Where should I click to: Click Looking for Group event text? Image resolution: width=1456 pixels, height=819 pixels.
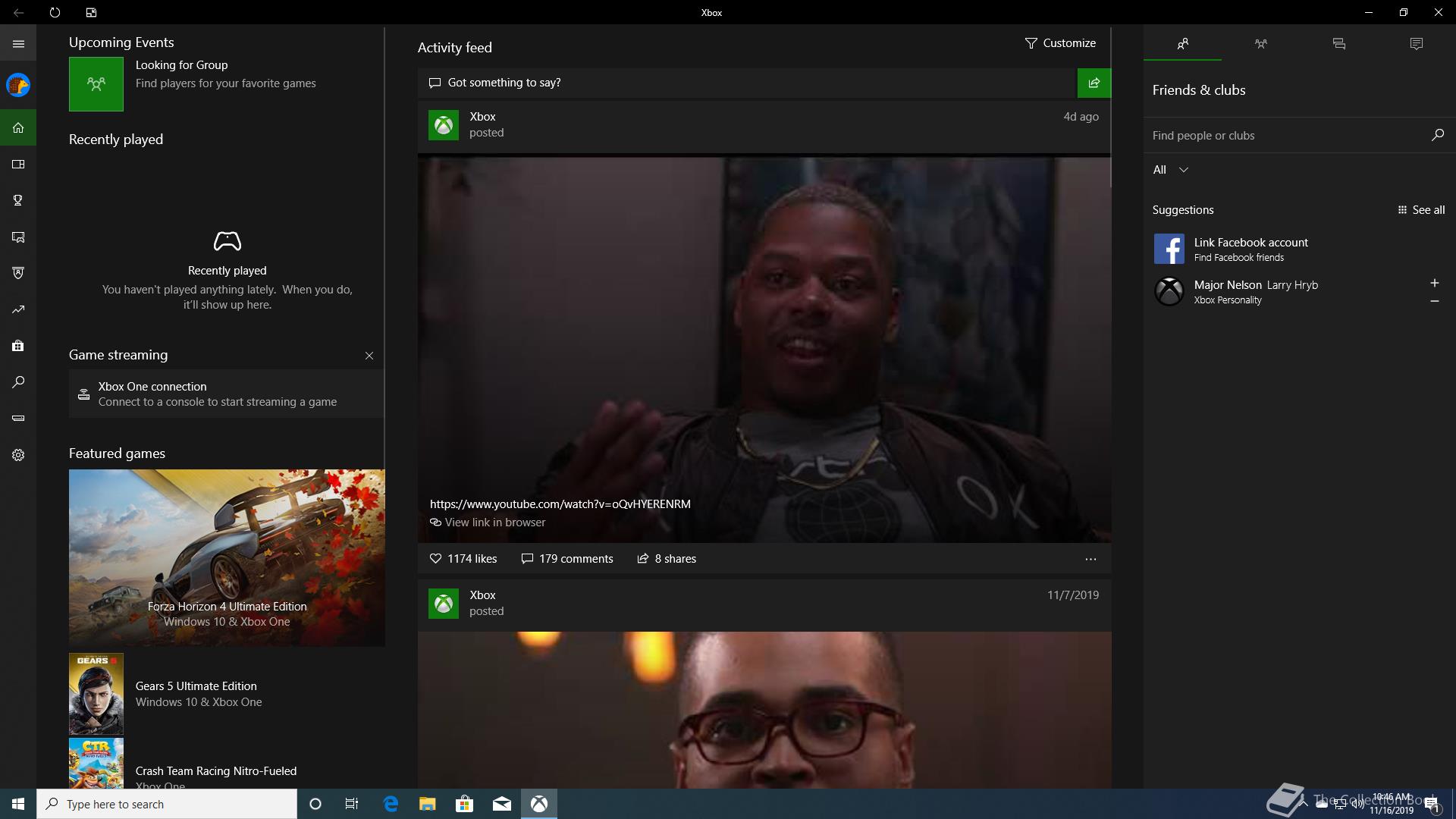coord(226,74)
